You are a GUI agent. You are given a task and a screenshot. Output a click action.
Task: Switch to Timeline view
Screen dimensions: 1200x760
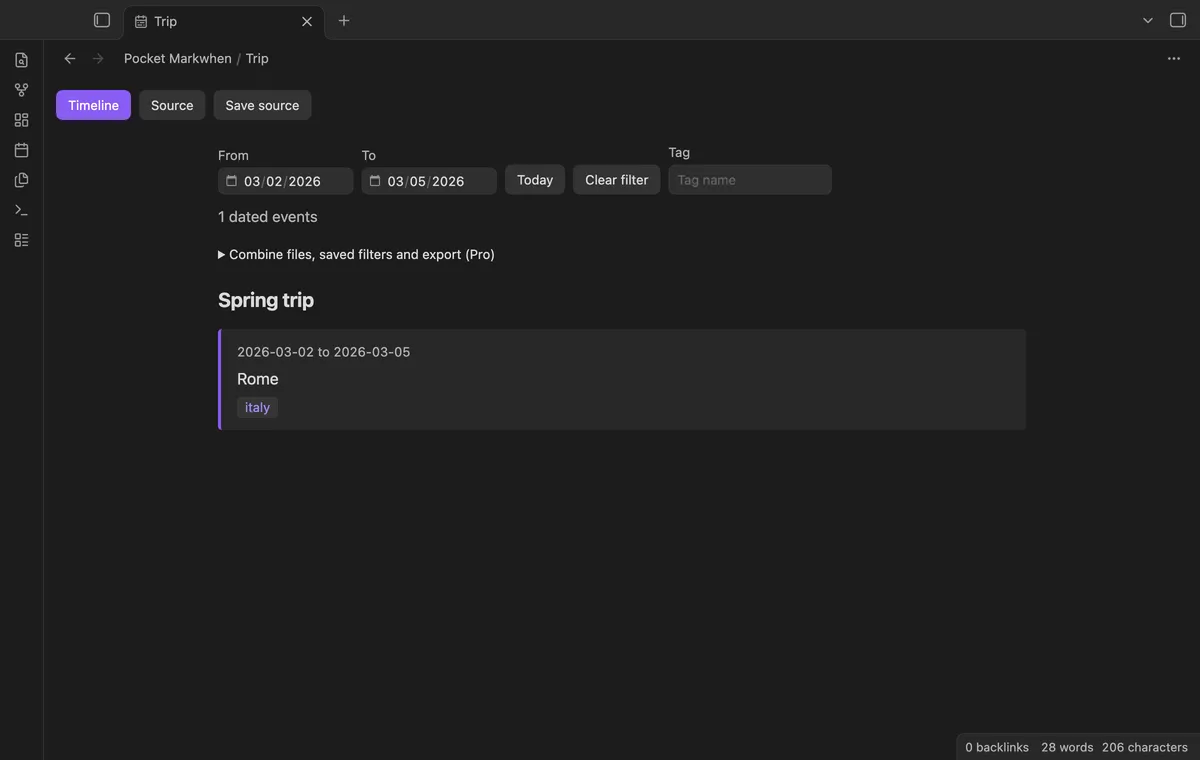(93, 105)
